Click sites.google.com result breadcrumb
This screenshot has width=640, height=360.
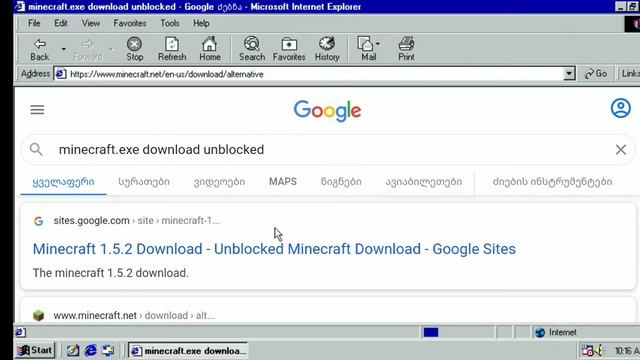coord(136,220)
